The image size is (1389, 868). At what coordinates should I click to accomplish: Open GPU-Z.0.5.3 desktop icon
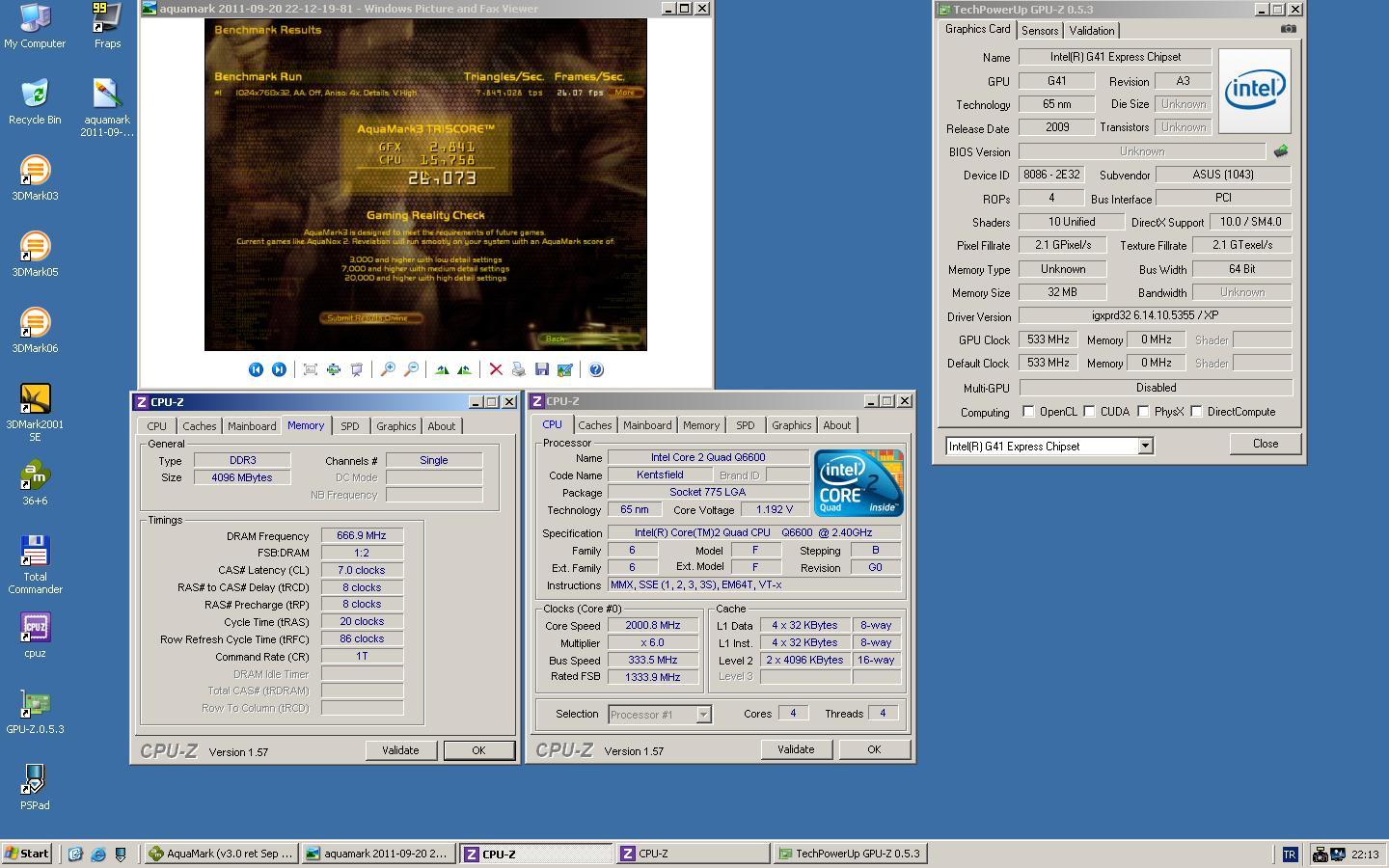coord(35,712)
